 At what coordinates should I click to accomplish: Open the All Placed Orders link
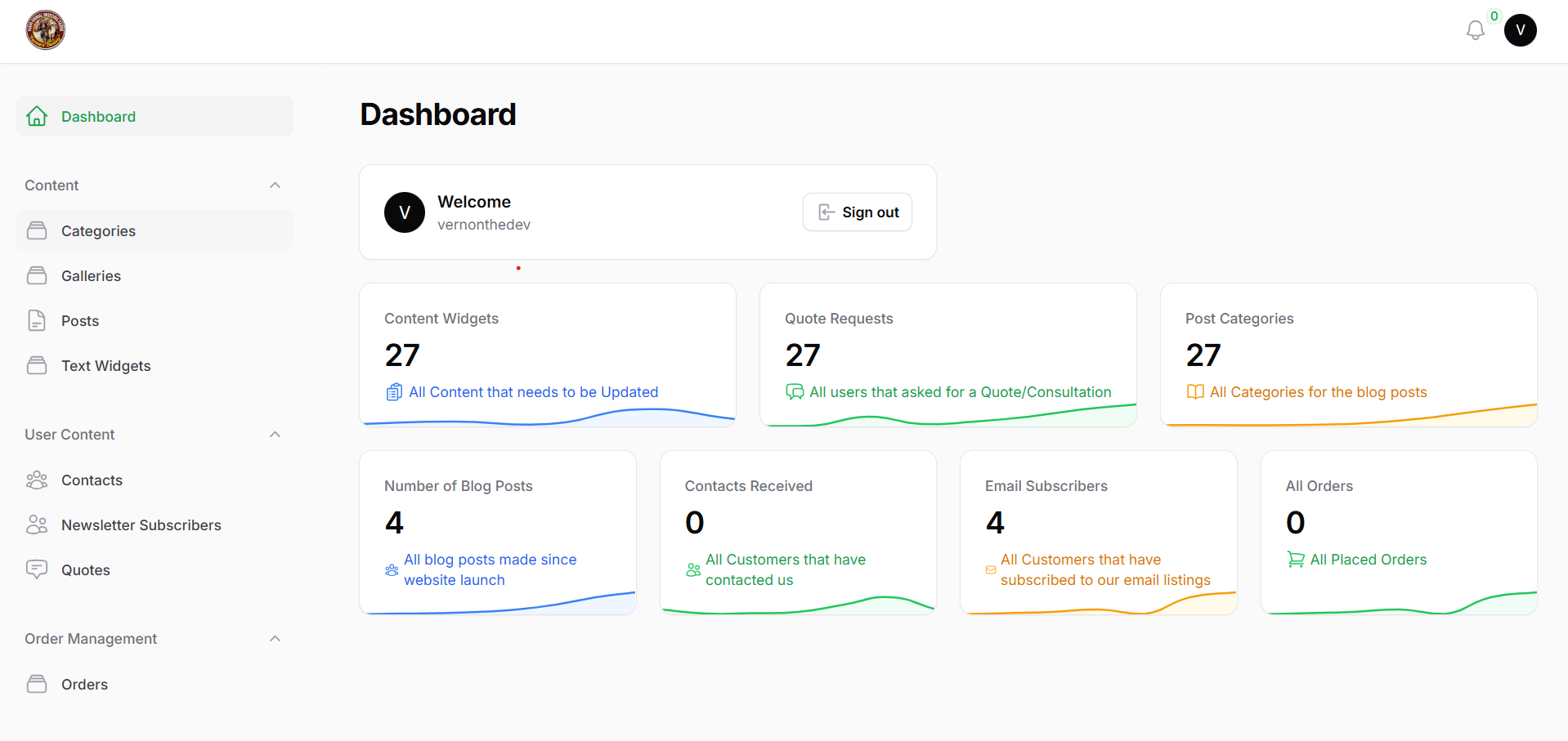pos(1368,560)
